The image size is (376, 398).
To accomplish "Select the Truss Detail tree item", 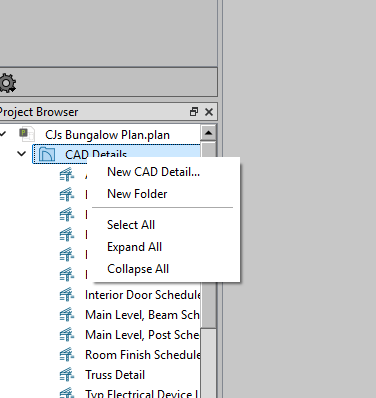I will click(x=115, y=375).
